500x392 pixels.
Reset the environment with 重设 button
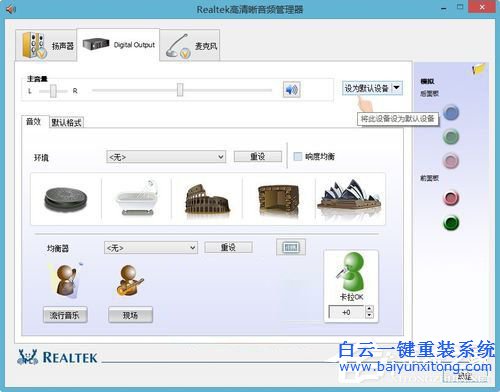(258, 156)
